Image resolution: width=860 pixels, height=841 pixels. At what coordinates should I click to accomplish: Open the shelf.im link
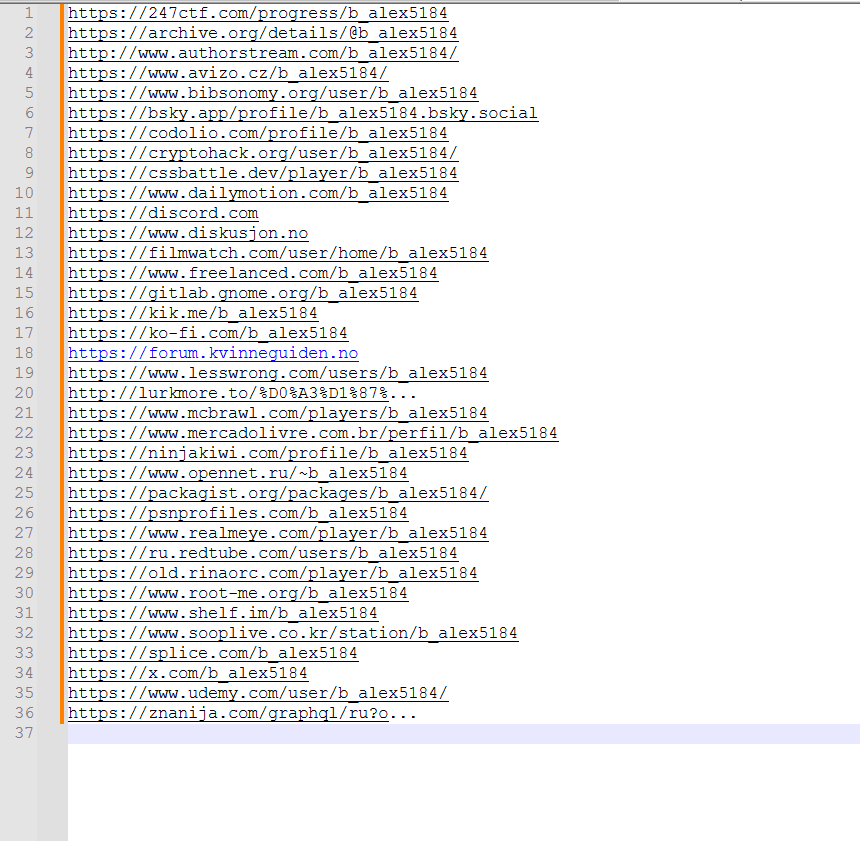[x=223, y=613]
